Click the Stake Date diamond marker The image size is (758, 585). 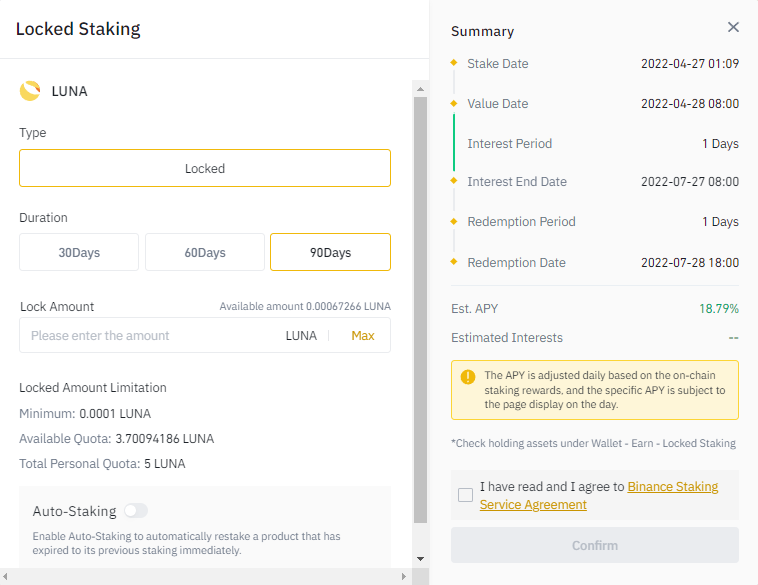point(453,63)
